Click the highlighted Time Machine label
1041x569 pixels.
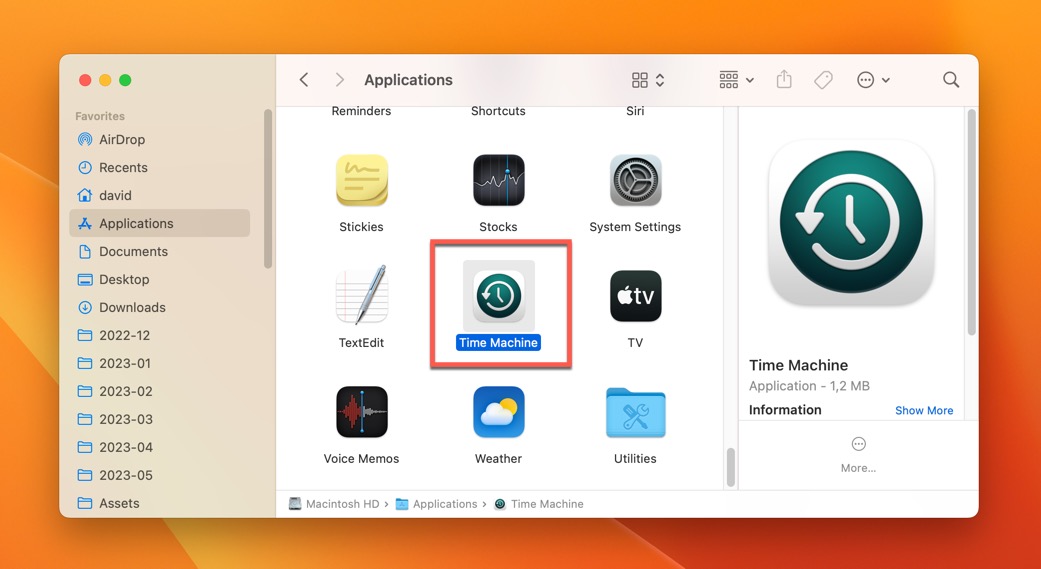(499, 343)
